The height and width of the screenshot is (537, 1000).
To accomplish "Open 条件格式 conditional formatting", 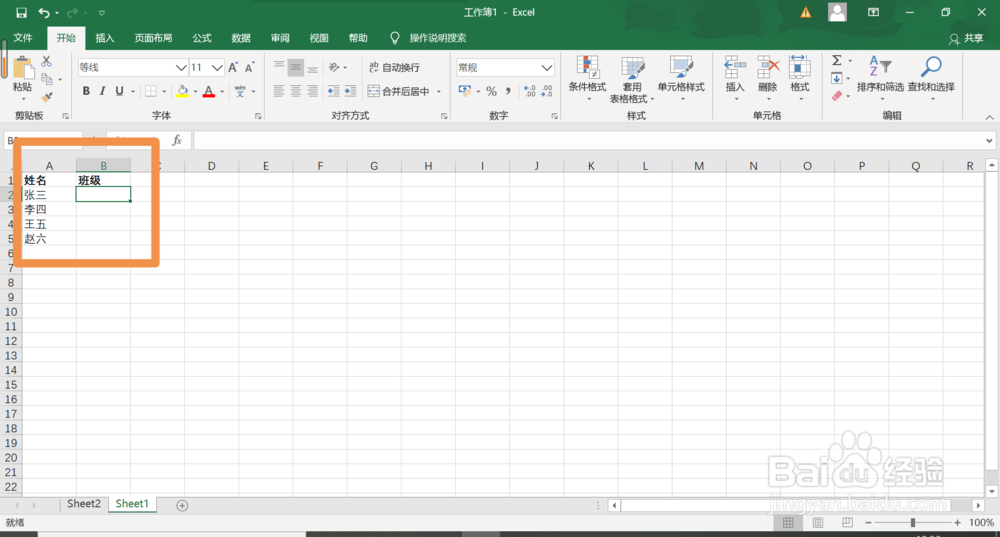I will (587, 78).
